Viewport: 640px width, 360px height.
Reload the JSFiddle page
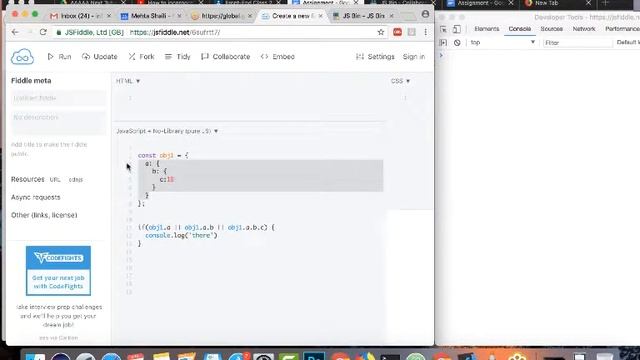coord(43,32)
